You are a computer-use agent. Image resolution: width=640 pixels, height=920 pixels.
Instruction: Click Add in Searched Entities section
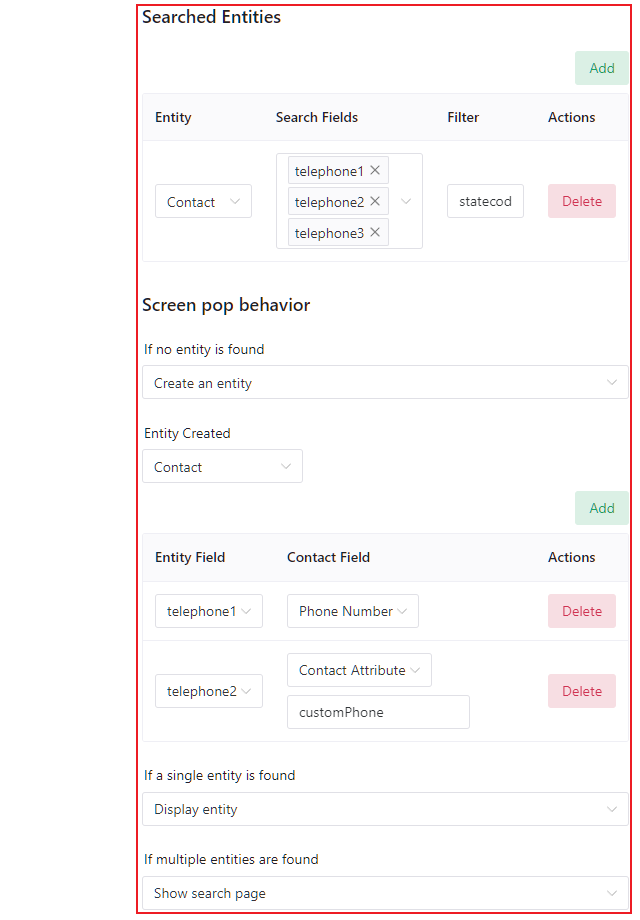(601, 68)
